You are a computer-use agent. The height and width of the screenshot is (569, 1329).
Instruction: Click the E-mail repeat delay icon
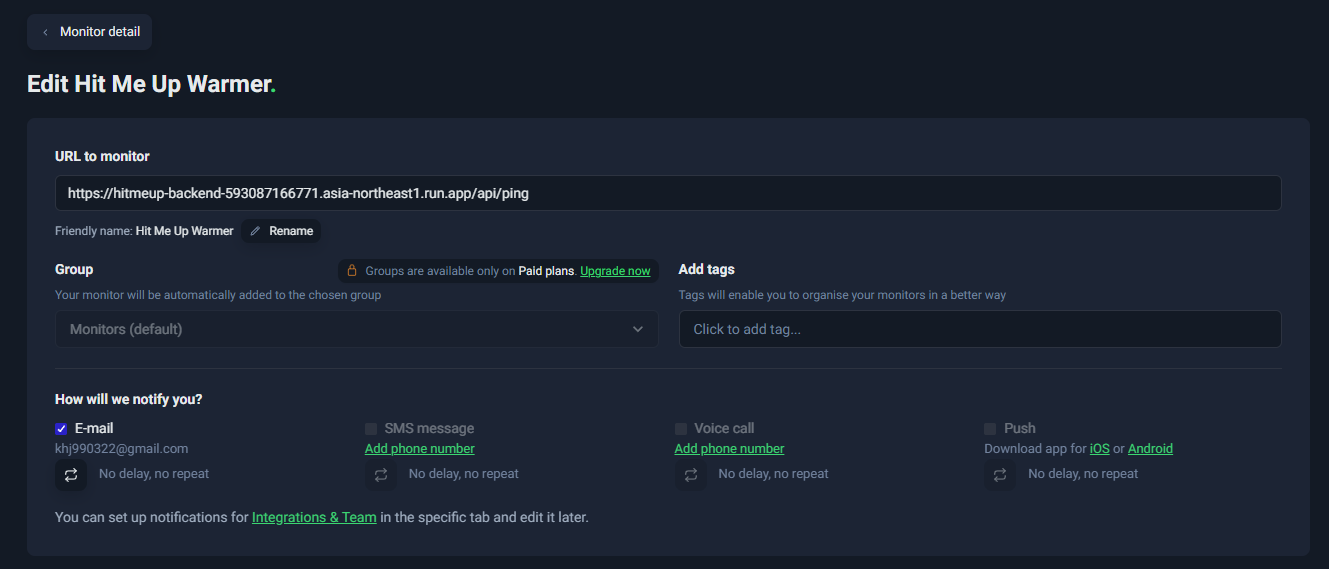point(71,475)
